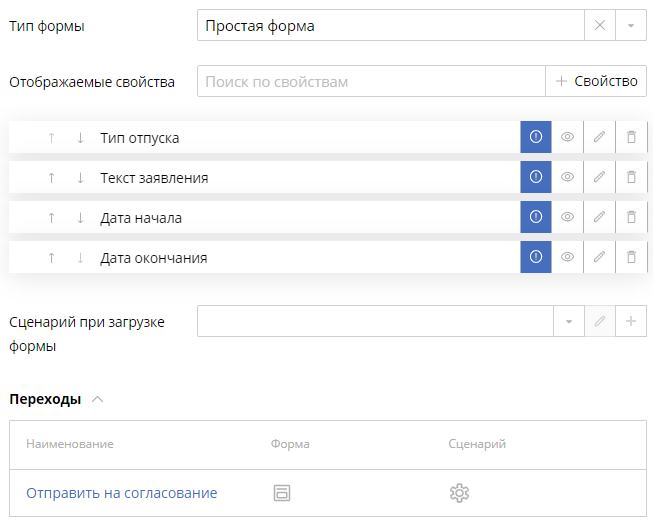Click trash icon for "Дата окончания"

pos(631,257)
